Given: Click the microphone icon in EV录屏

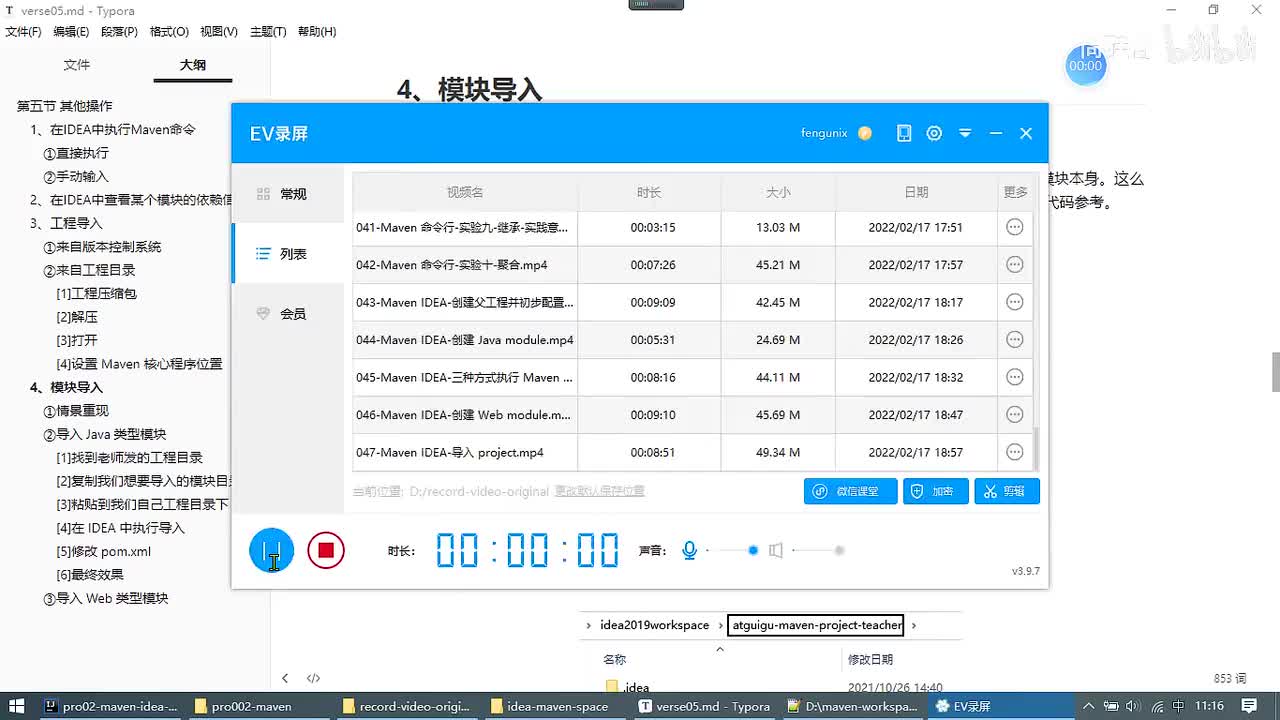Looking at the screenshot, I should tap(689, 550).
